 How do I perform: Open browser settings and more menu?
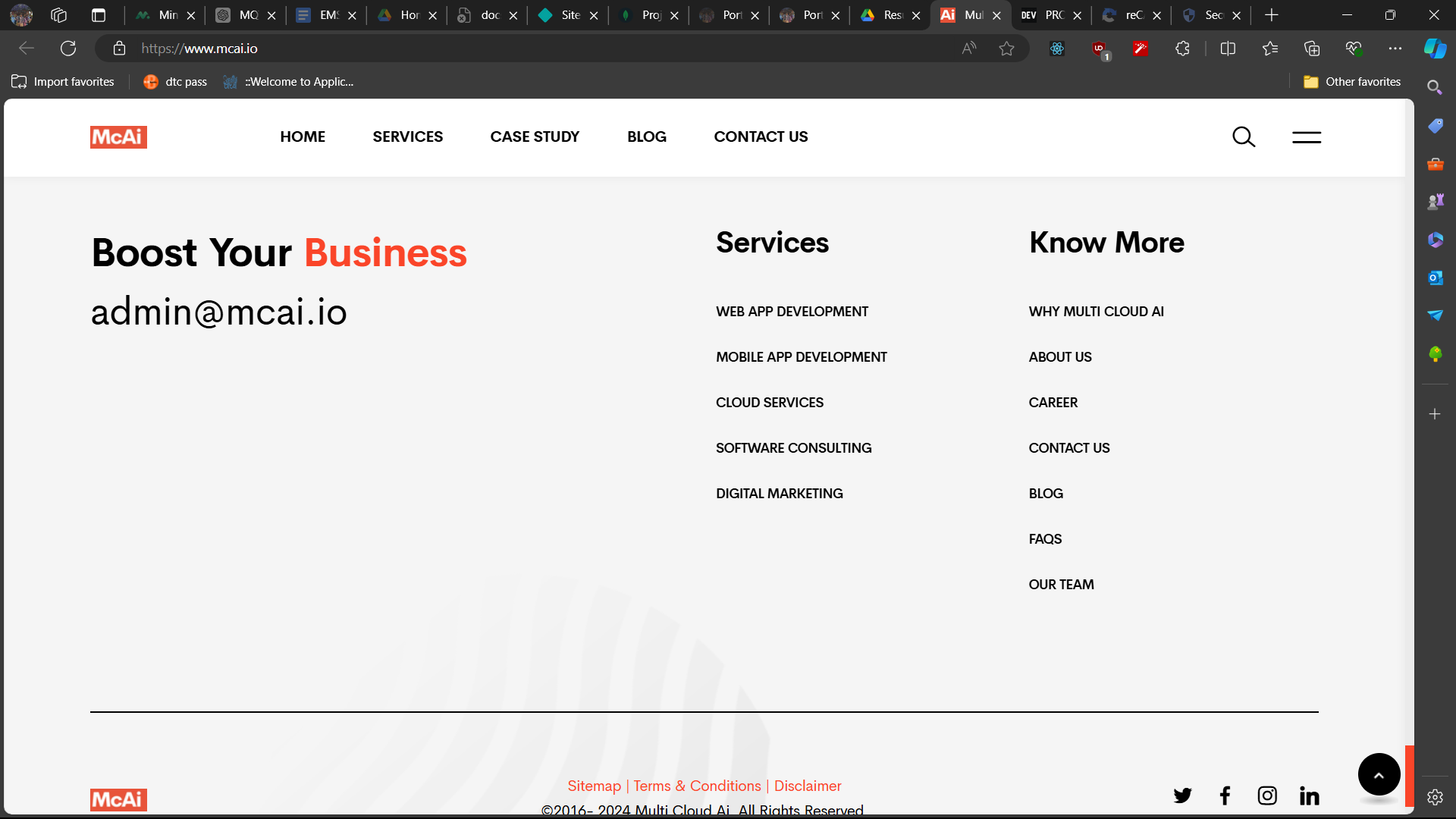1395,49
